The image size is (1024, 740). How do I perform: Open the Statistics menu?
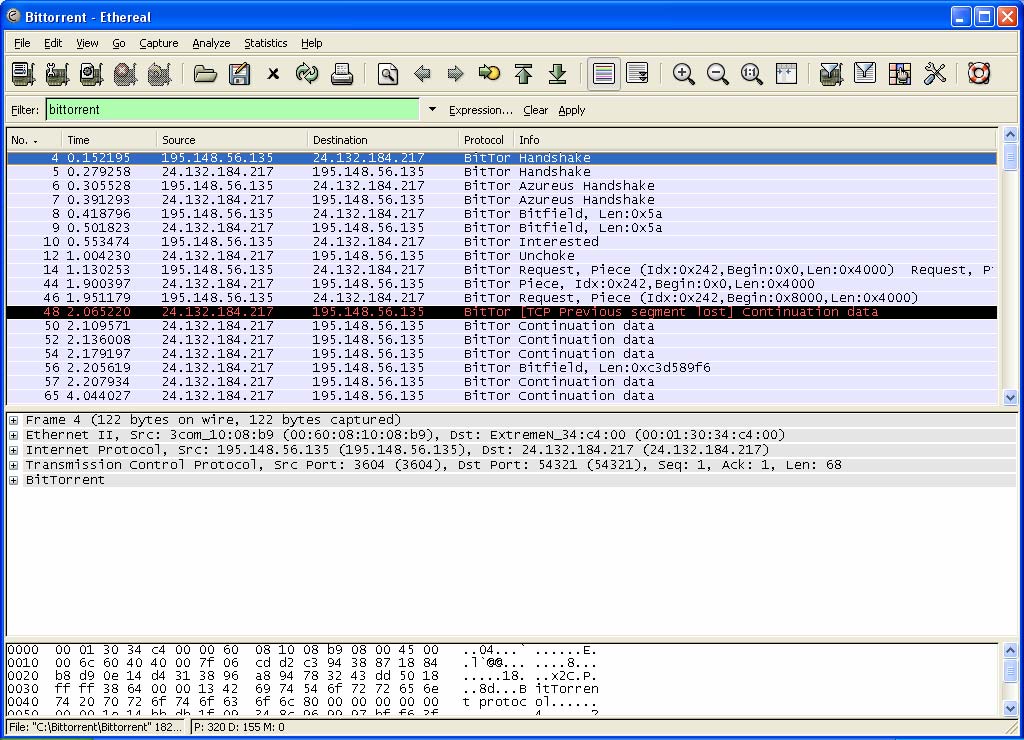(x=265, y=43)
